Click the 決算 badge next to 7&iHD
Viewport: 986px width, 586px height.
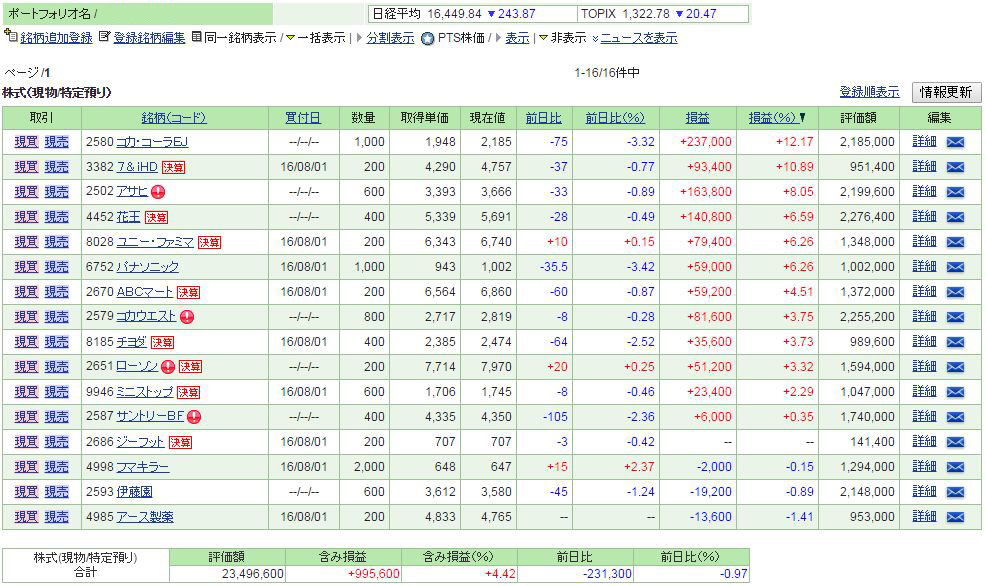173,167
